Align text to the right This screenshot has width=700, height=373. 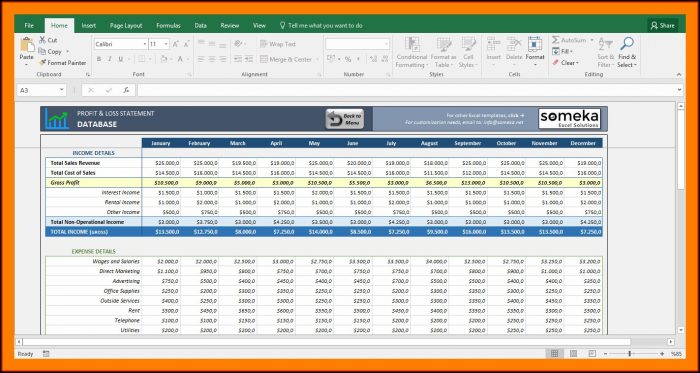[223, 59]
